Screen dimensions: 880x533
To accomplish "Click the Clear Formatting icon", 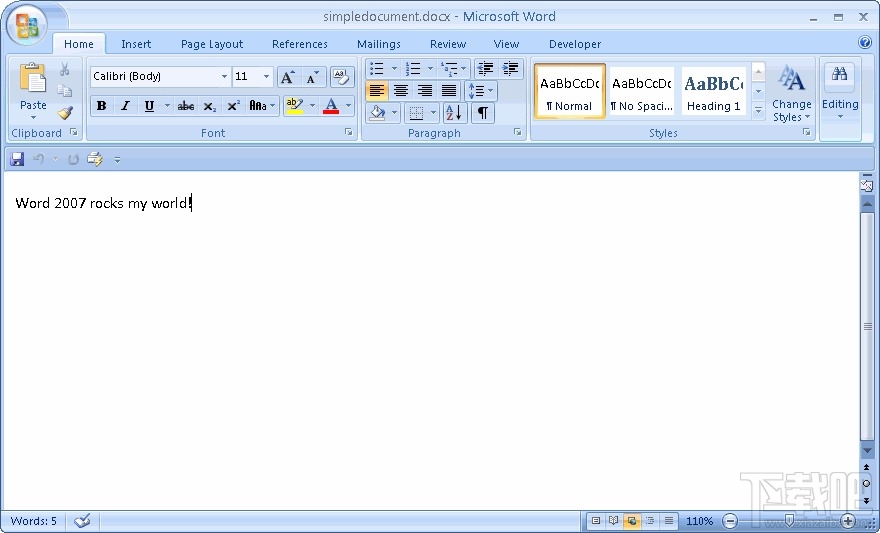I will 341,77.
